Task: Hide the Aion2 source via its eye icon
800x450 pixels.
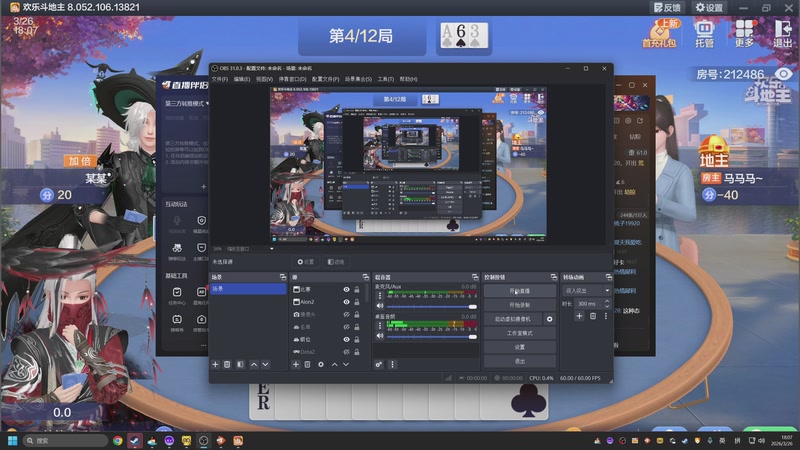Action: pos(346,302)
